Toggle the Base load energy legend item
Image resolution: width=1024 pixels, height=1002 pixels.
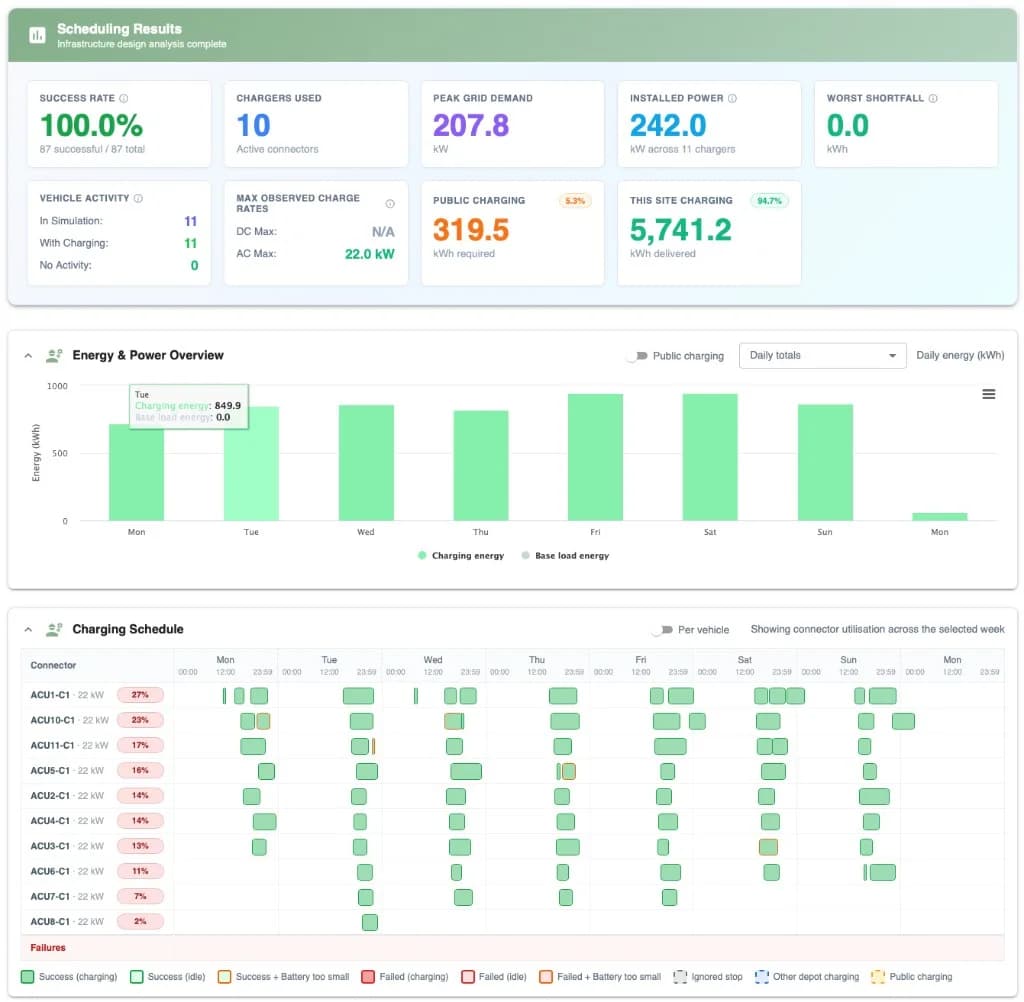click(566, 556)
